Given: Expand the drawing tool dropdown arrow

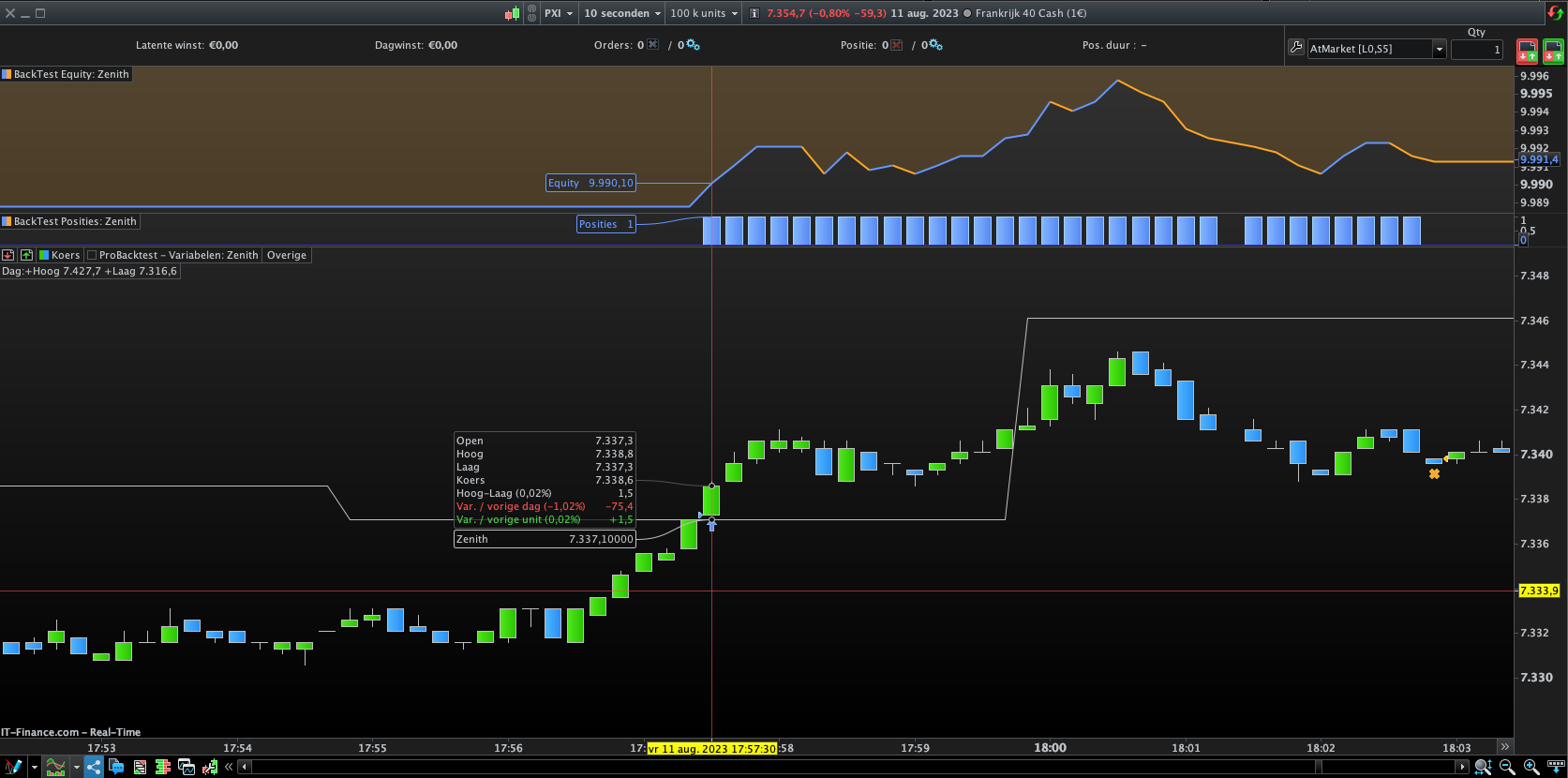Looking at the screenshot, I should click(35, 767).
